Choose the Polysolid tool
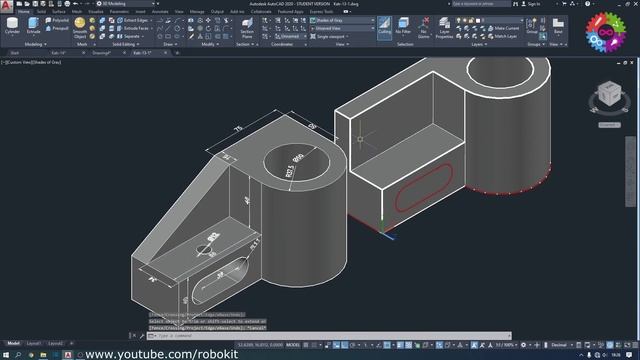Image resolution: width=640 pixels, height=360 pixels. click(x=57, y=20)
